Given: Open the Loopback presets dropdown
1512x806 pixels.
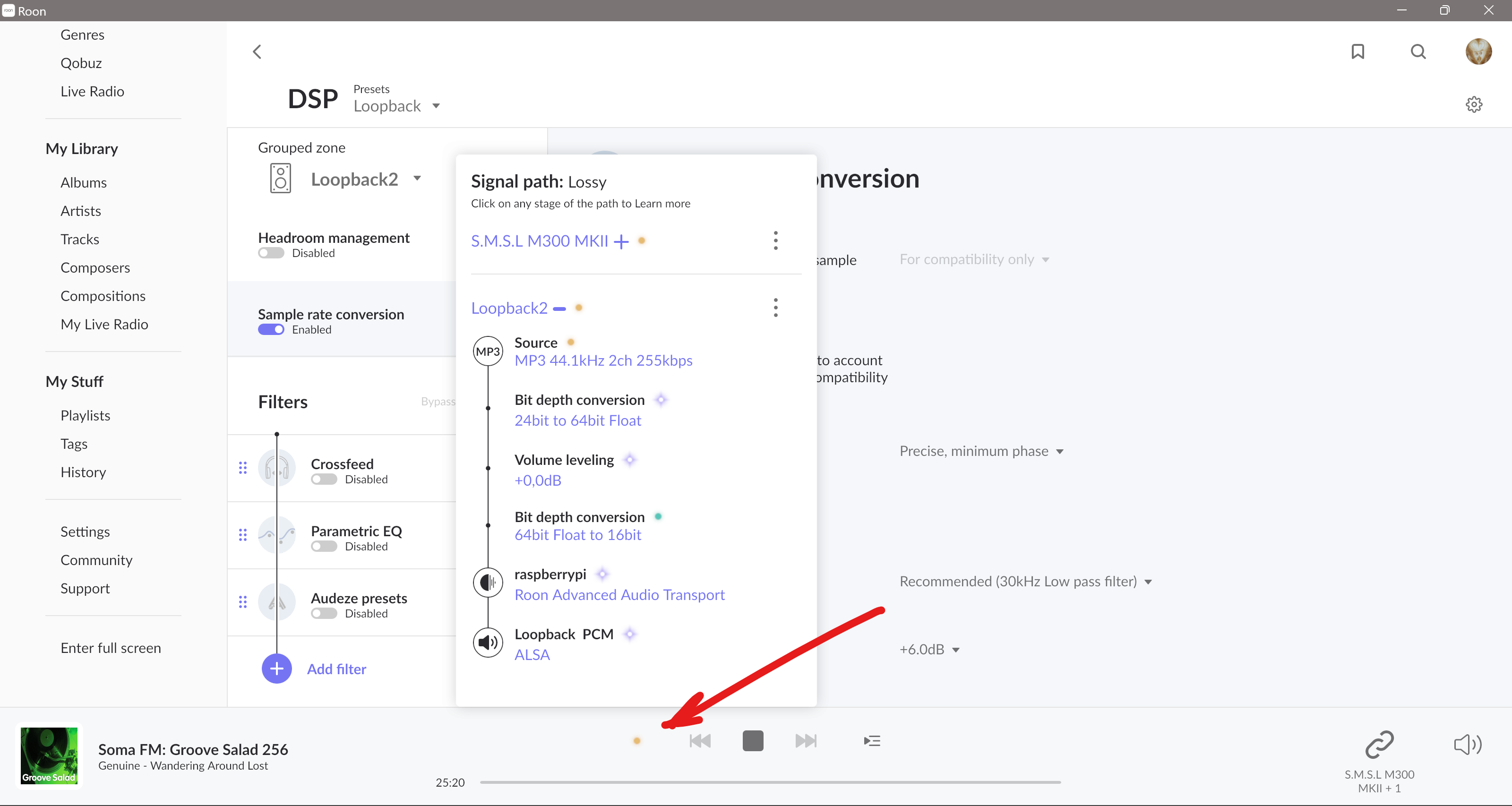Looking at the screenshot, I should pos(397,106).
